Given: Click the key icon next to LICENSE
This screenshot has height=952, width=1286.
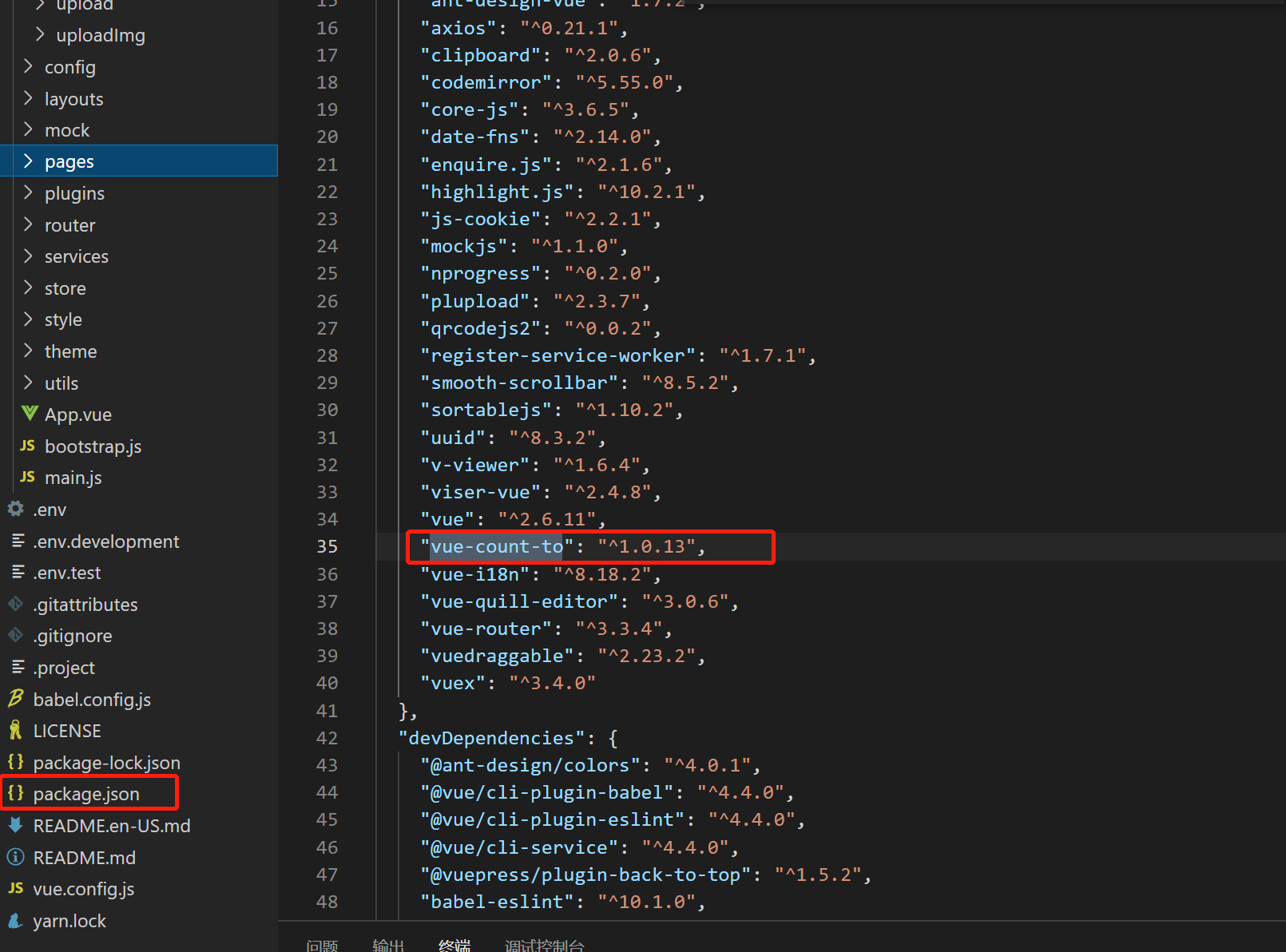Looking at the screenshot, I should [x=15, y=730].
